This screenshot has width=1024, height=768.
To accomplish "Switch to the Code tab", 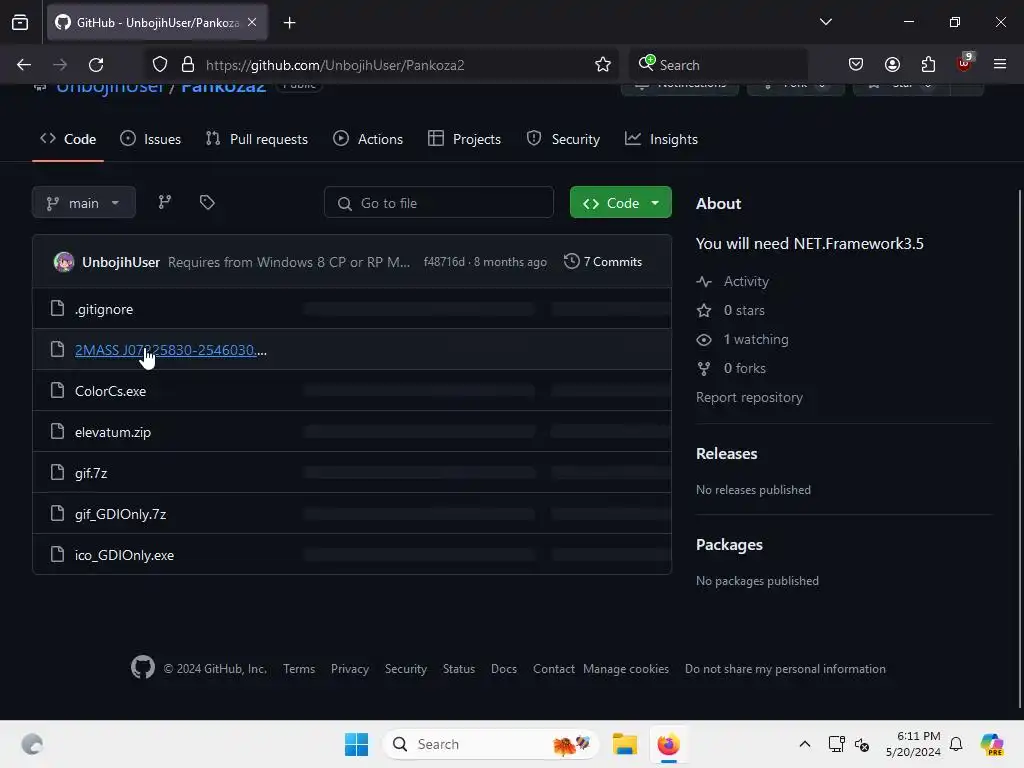I will pos(68,139).
